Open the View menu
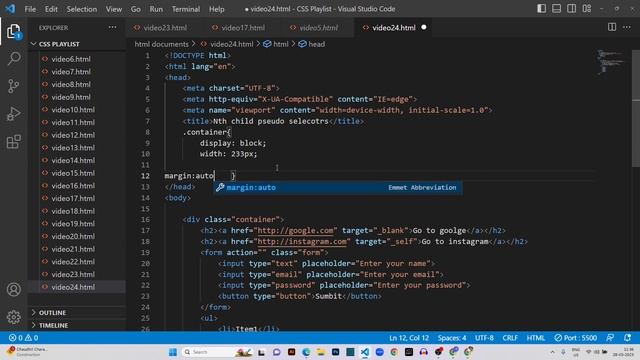The image size is (640, 360). [114, 9]
